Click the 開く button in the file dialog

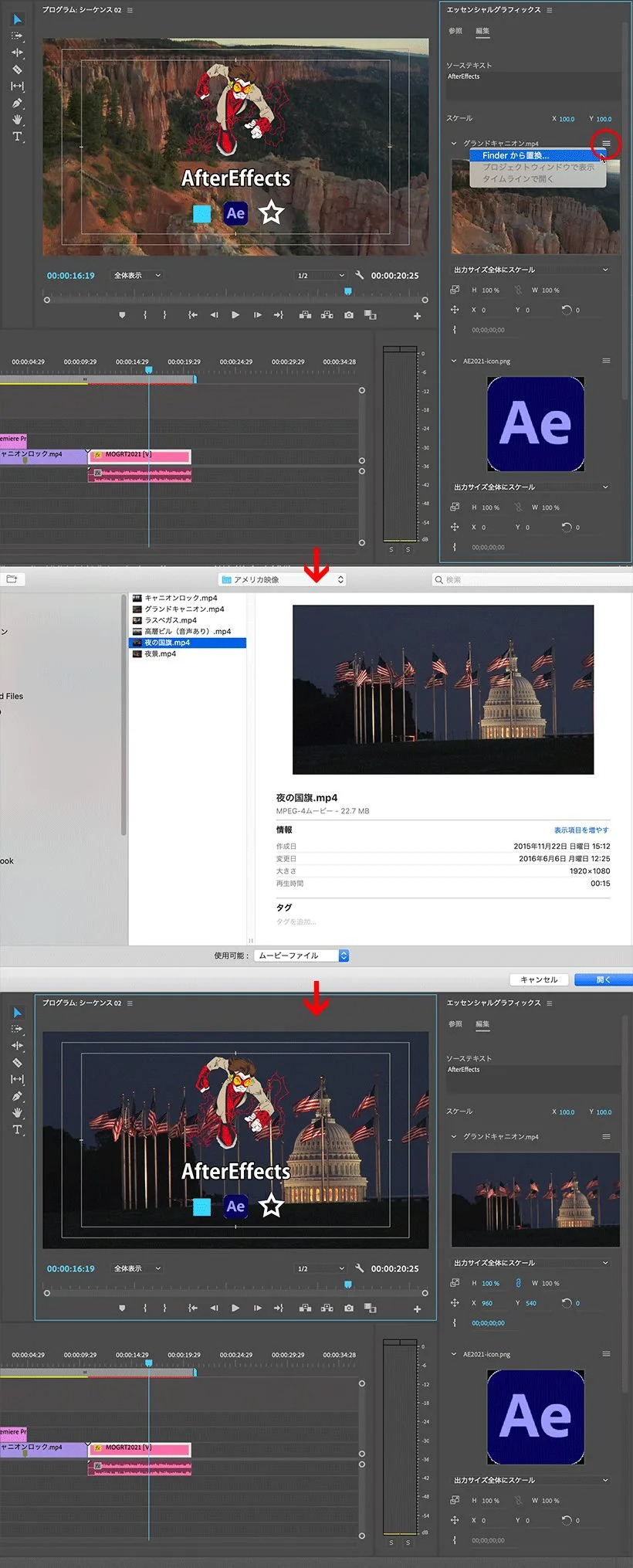(x=603, y=979)
